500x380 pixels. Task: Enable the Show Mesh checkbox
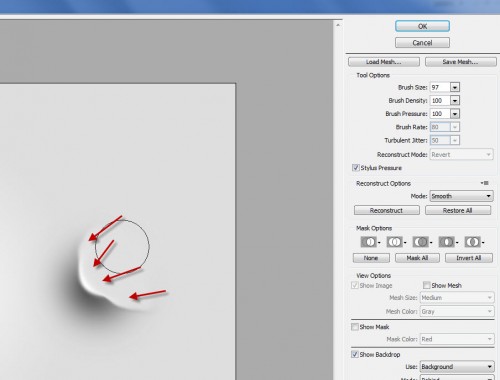(426, 285)
